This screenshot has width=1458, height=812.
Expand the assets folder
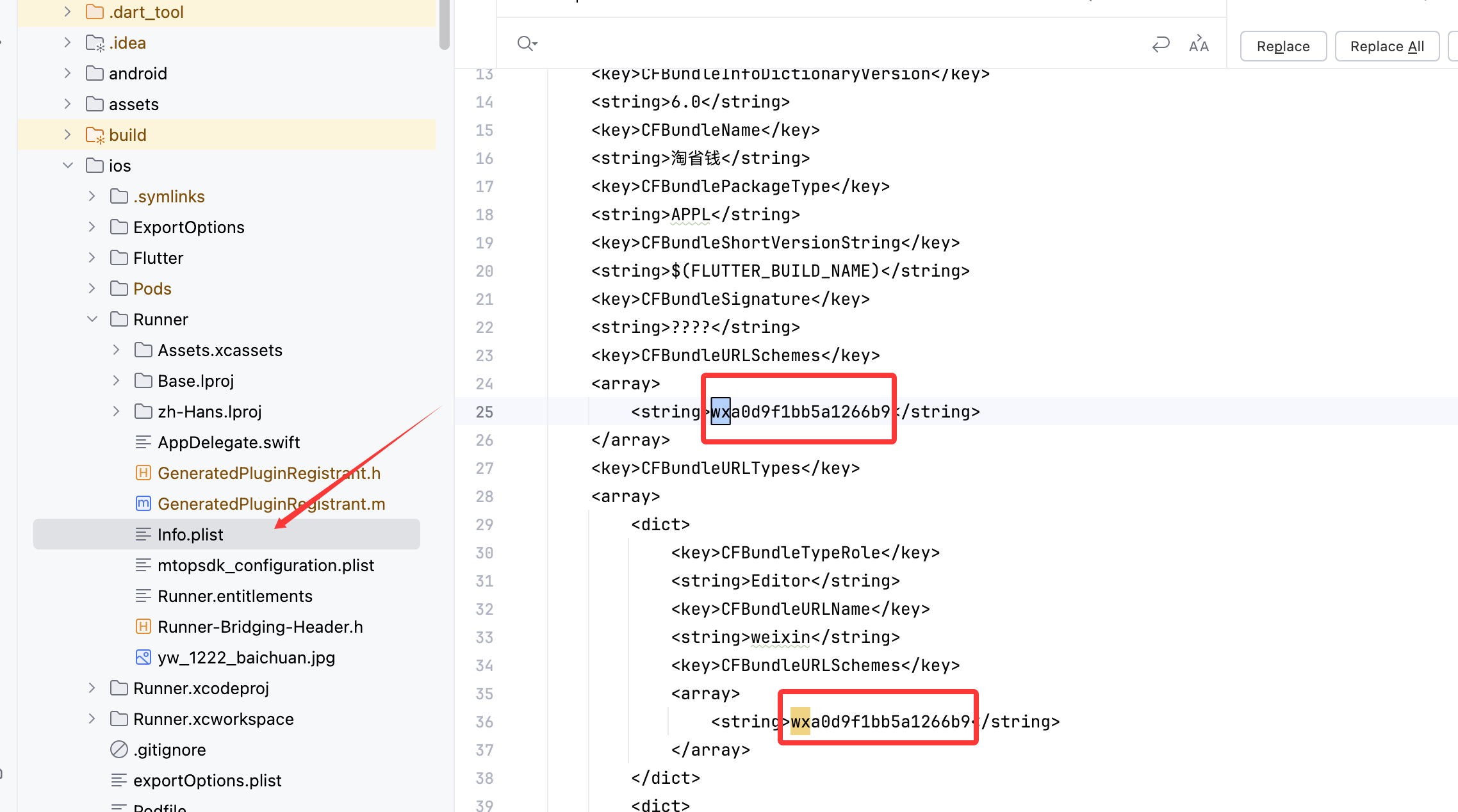[67, 104]
